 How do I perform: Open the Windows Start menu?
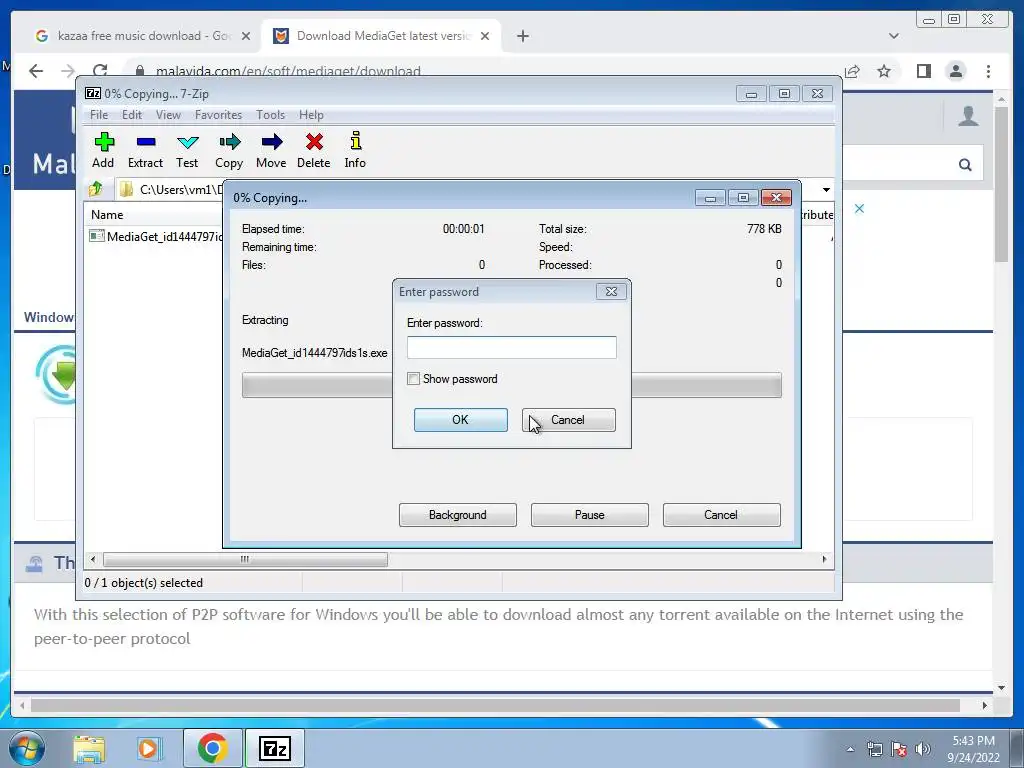pos(26,748)
